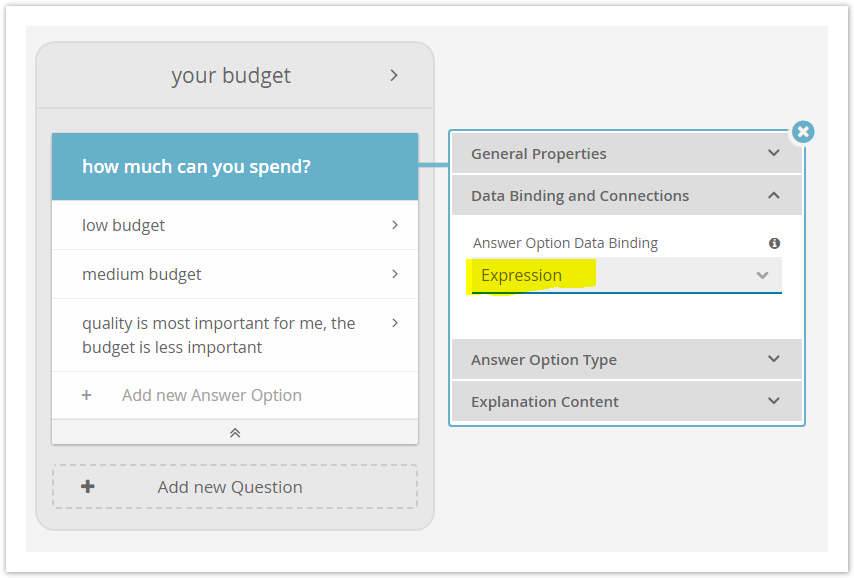Open medium budget arrow chevron

tap(395, 274)
